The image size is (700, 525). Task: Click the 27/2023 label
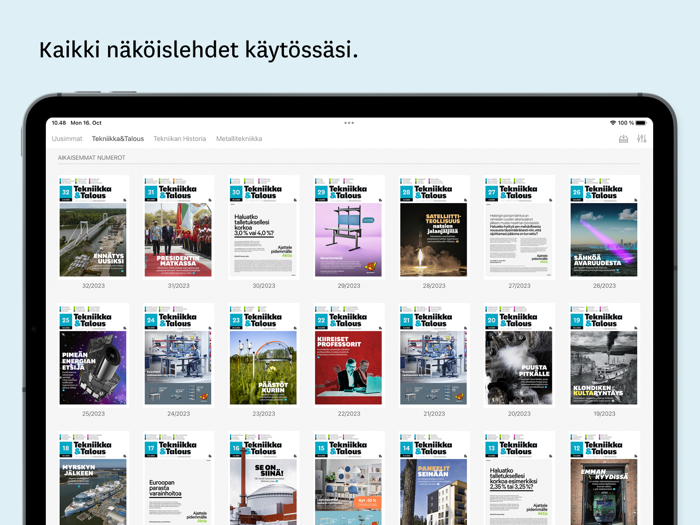(x=519, y=286)
